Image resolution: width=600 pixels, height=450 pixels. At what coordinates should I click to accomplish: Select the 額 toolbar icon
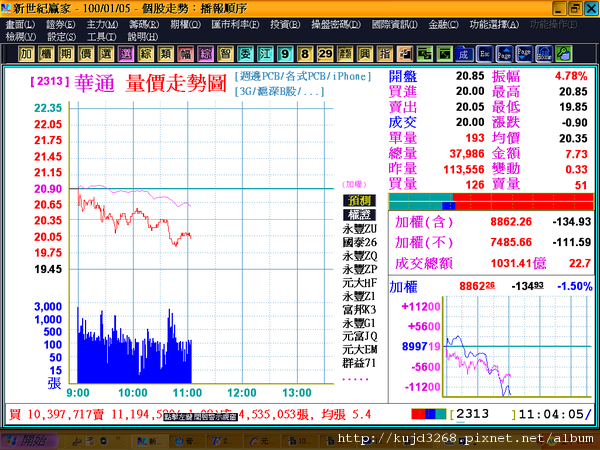[345, 54]
